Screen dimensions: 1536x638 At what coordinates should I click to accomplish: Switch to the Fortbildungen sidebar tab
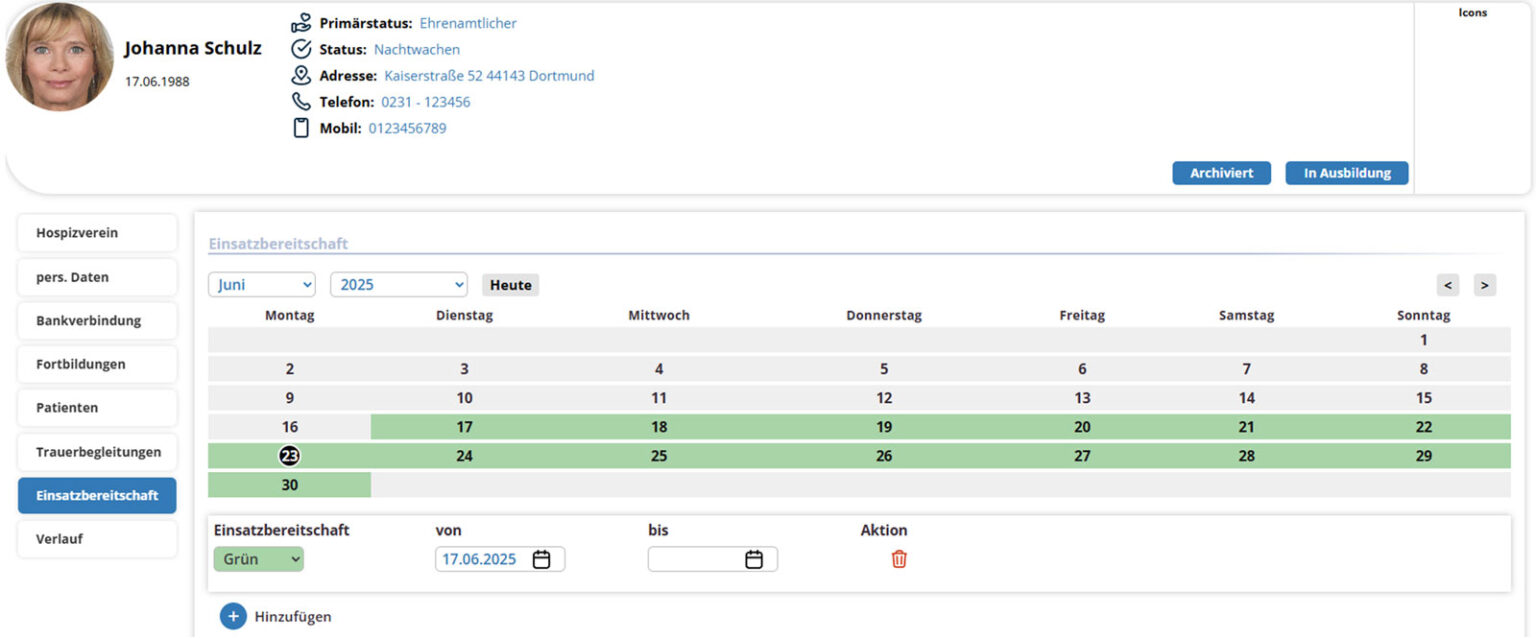click(97, 364)
